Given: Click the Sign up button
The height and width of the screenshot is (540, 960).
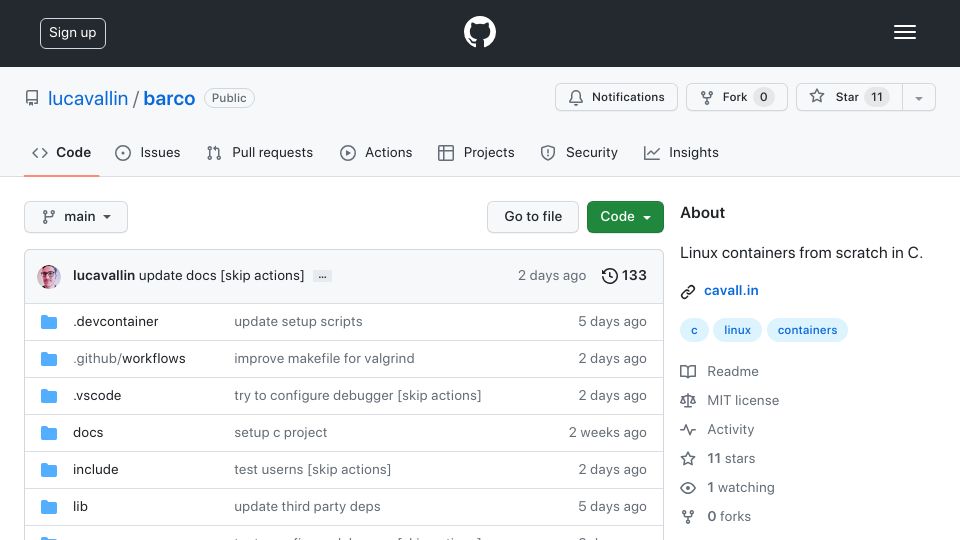Looking at the screenshot, I should 73,33.
